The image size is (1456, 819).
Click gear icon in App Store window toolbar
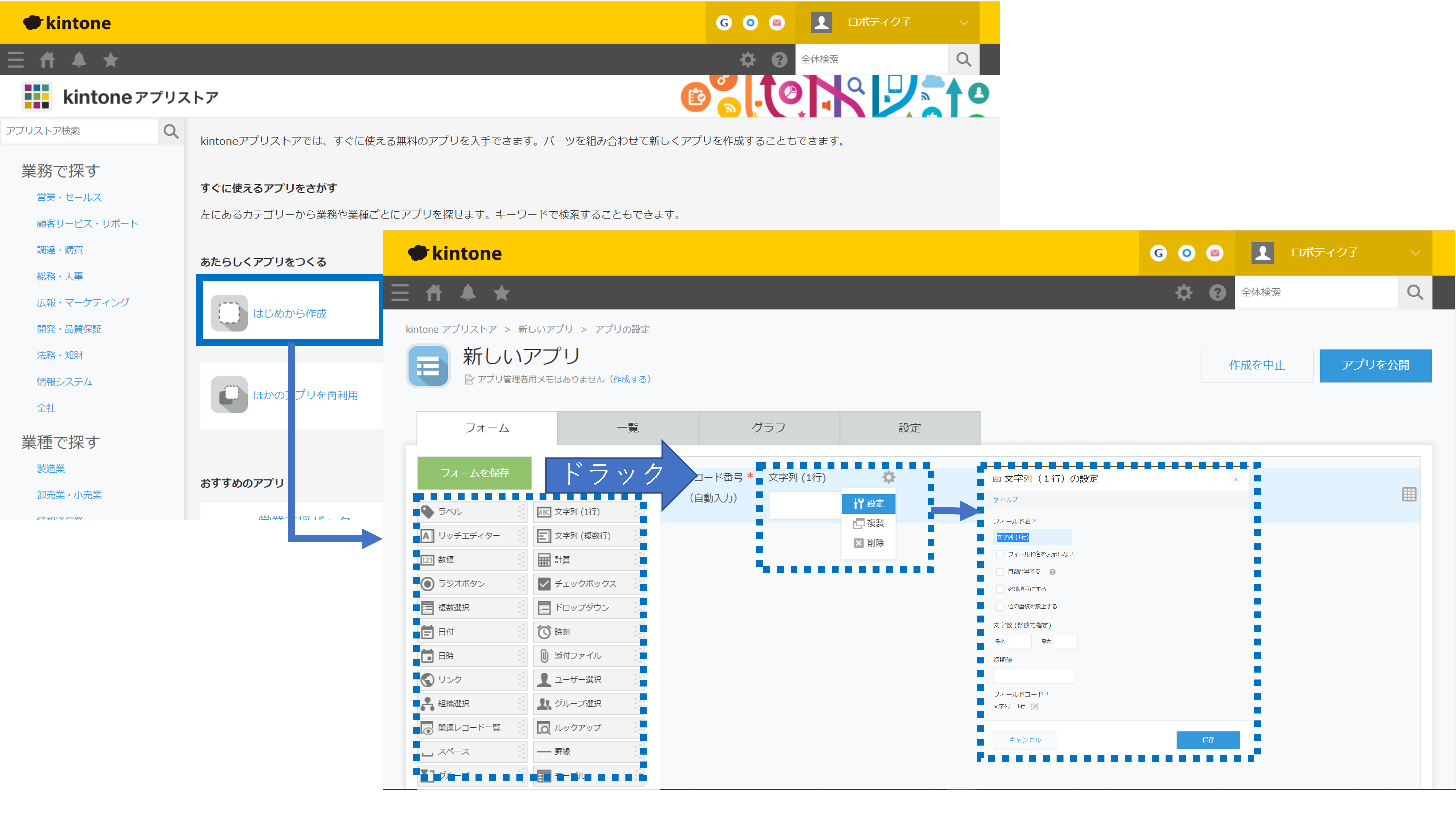tap(748, 59)
